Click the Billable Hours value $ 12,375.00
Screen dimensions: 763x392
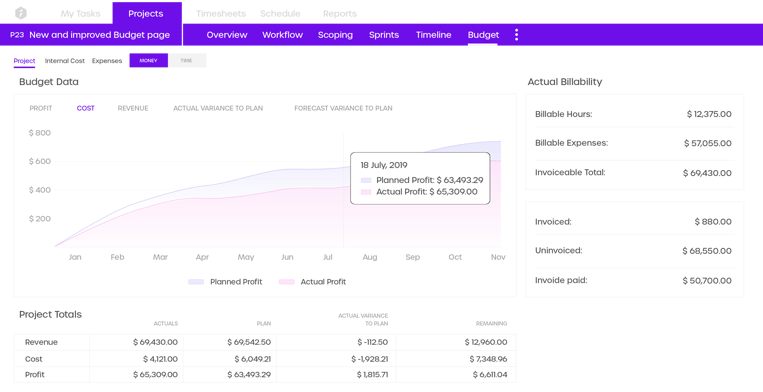[709, 114]
